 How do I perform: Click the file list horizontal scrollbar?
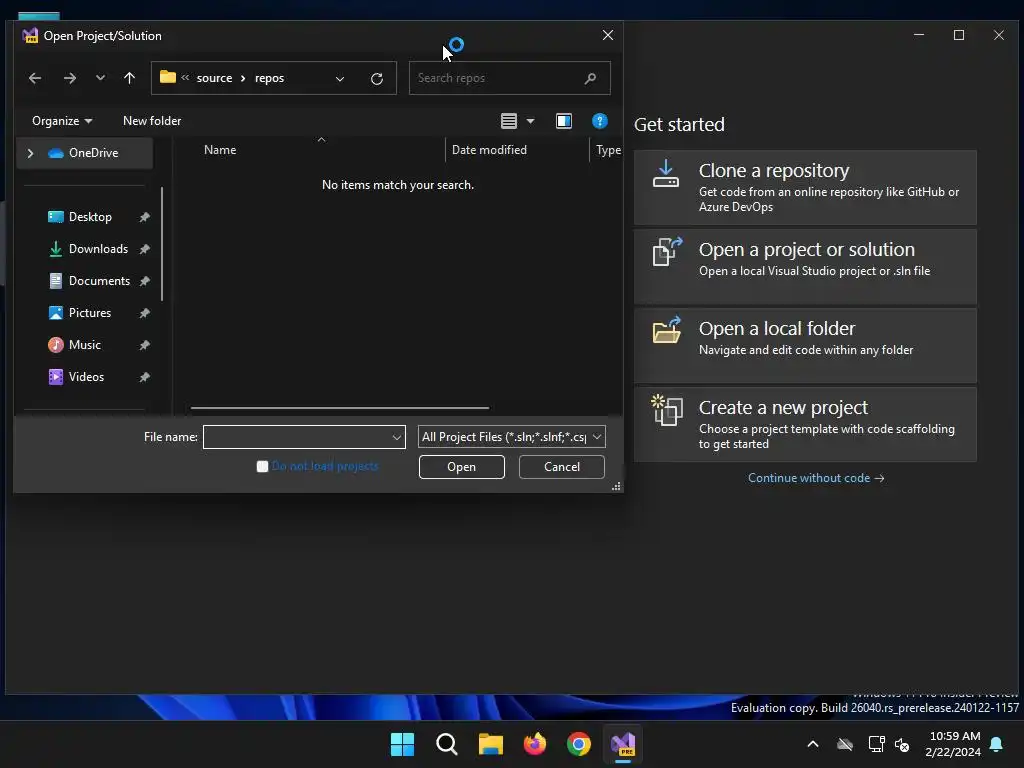point(340,408)
